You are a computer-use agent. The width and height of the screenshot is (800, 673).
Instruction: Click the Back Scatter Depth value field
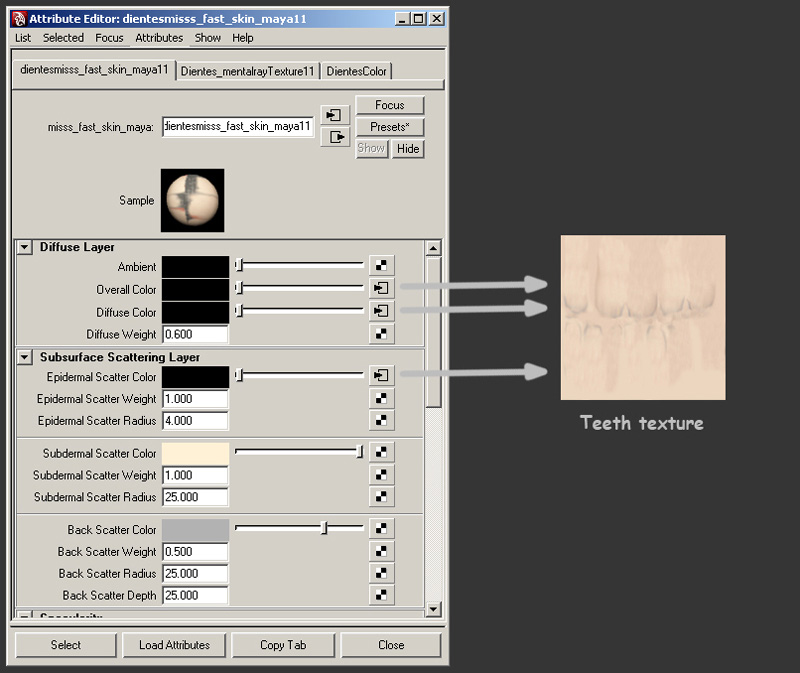[195, 595]
